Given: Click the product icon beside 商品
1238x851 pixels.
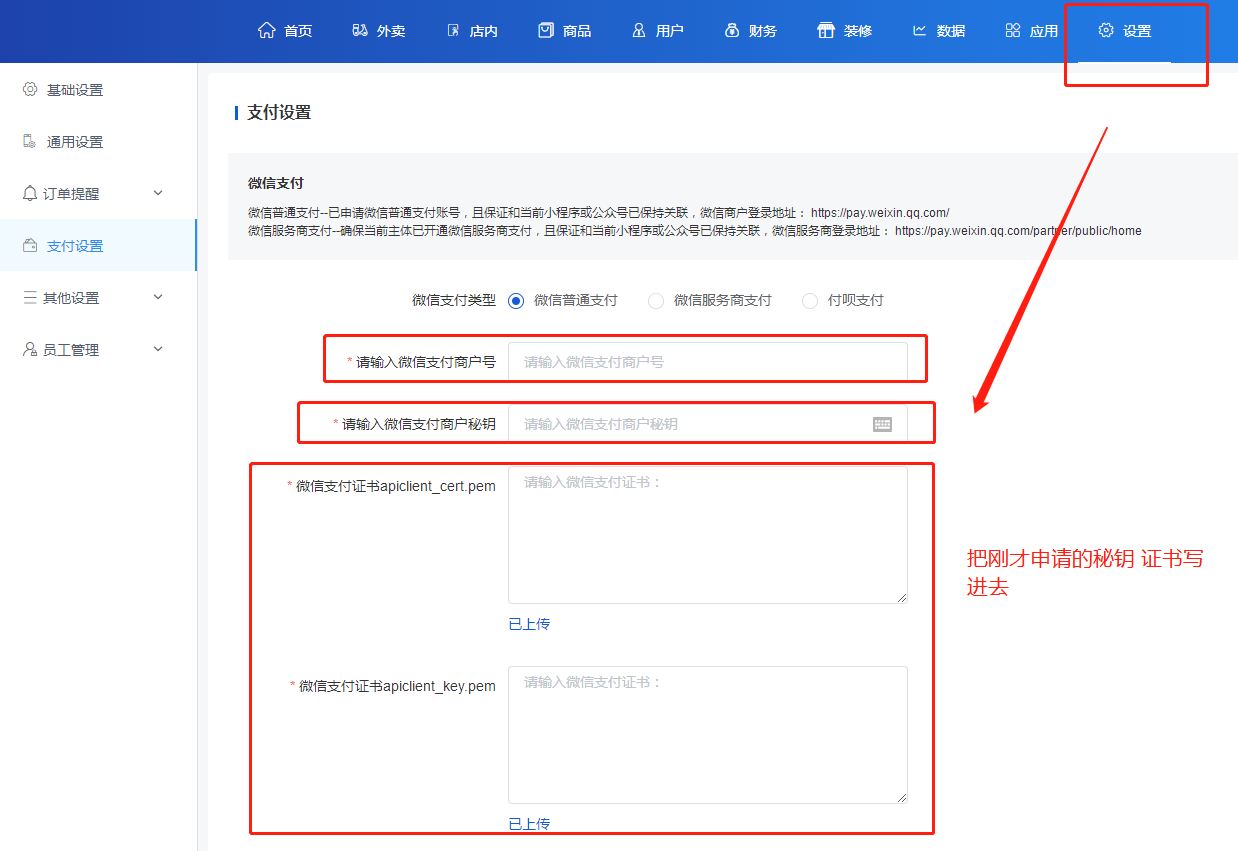Looking at the screenshot, I should (546, 30).
